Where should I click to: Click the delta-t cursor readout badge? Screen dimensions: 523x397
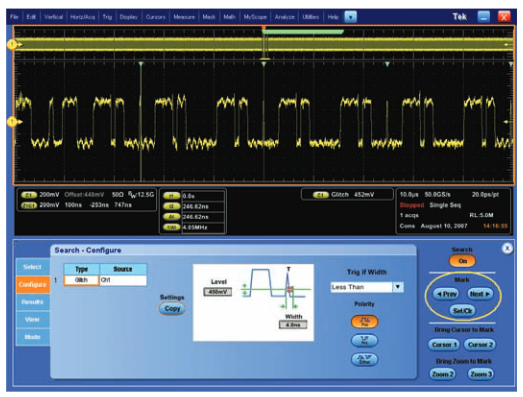coord(171,217)
